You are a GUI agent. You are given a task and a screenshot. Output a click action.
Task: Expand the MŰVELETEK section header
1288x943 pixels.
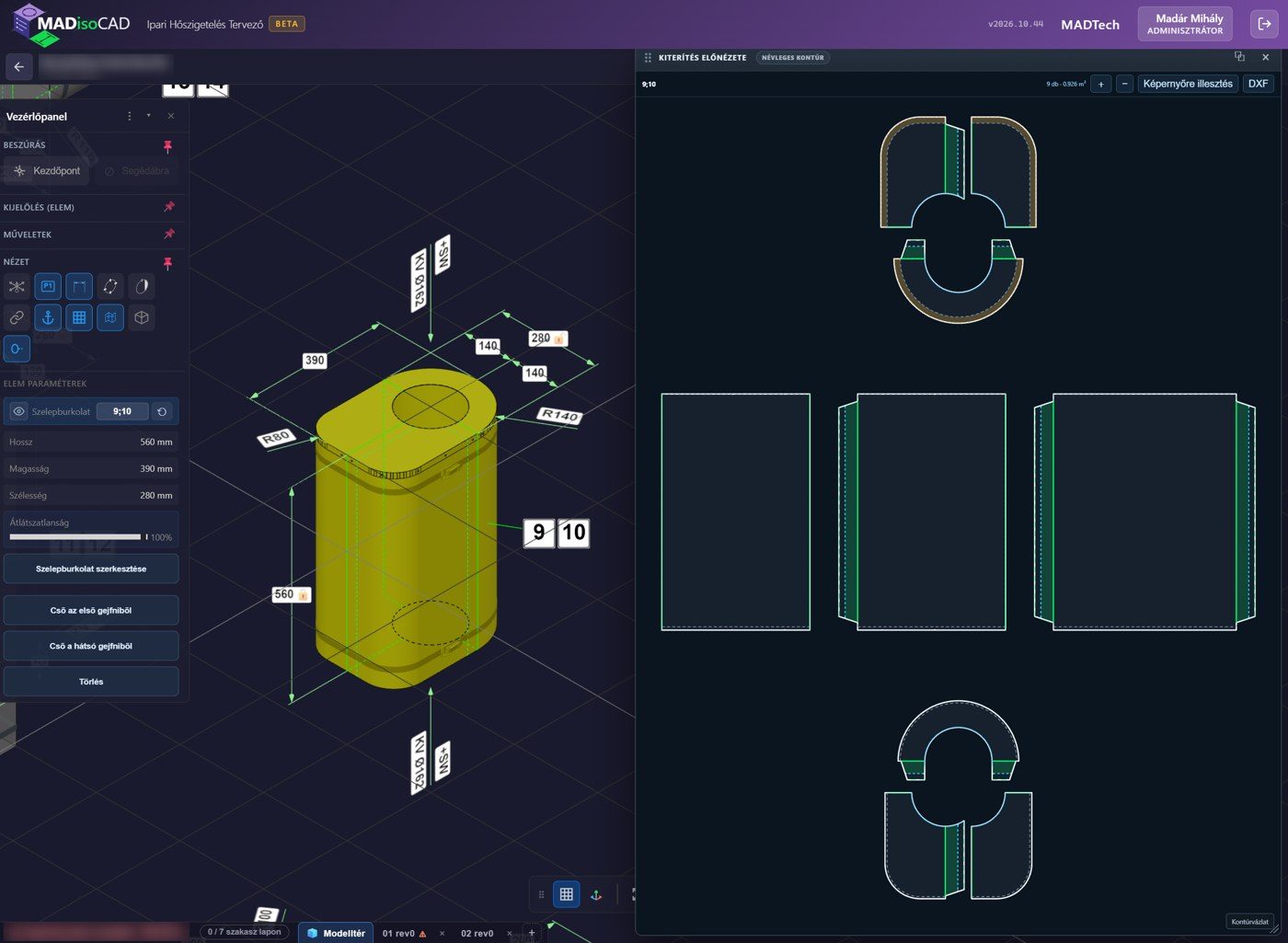click(x=28, y=235)
